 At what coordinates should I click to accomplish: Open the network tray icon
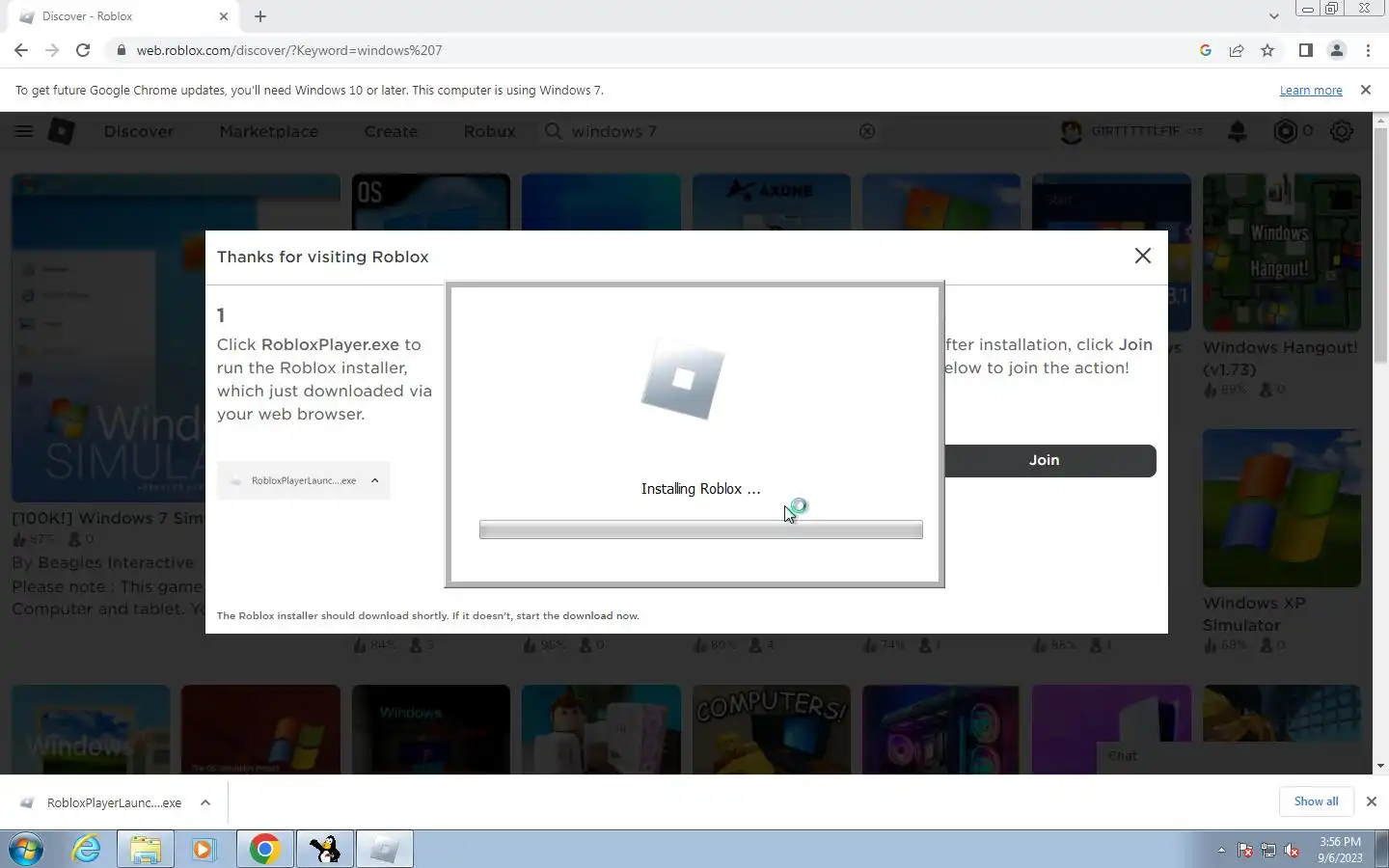click(x=1268, y=851)
